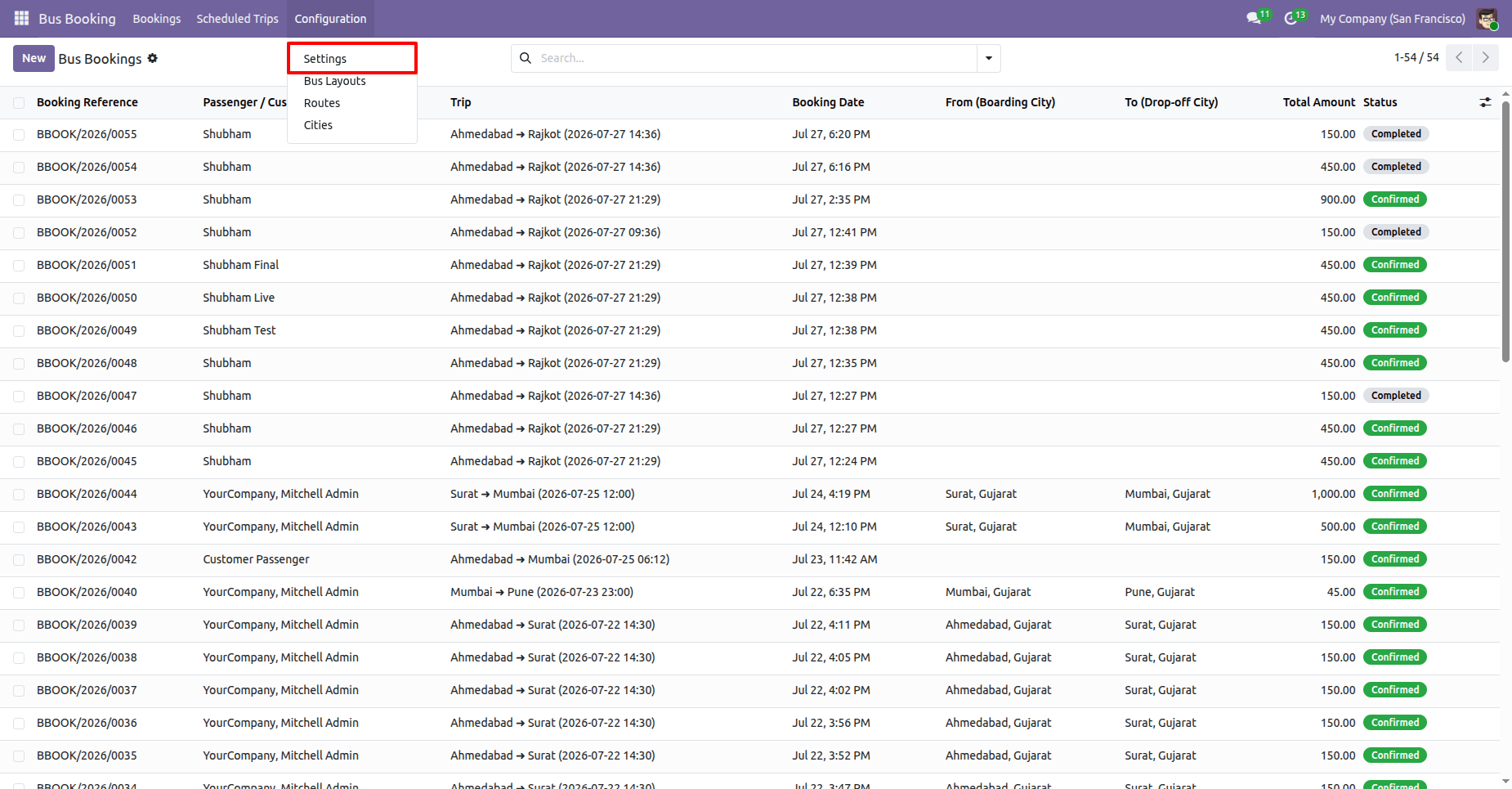Open company switcher My Company (San Francisco)

tap(1393, 18)
